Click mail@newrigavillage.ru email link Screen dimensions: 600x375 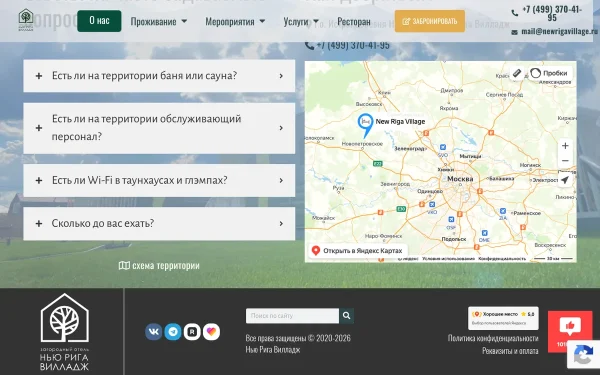click(559, 31)
